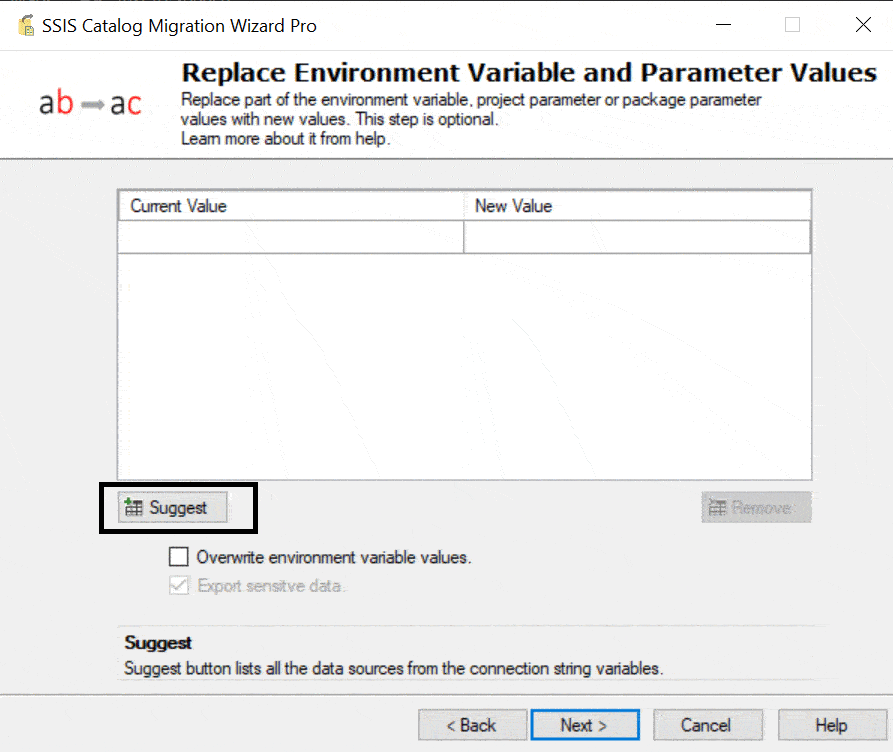Click the Suggest heading in help area
The image size is (893, 752).
(158, 643)
